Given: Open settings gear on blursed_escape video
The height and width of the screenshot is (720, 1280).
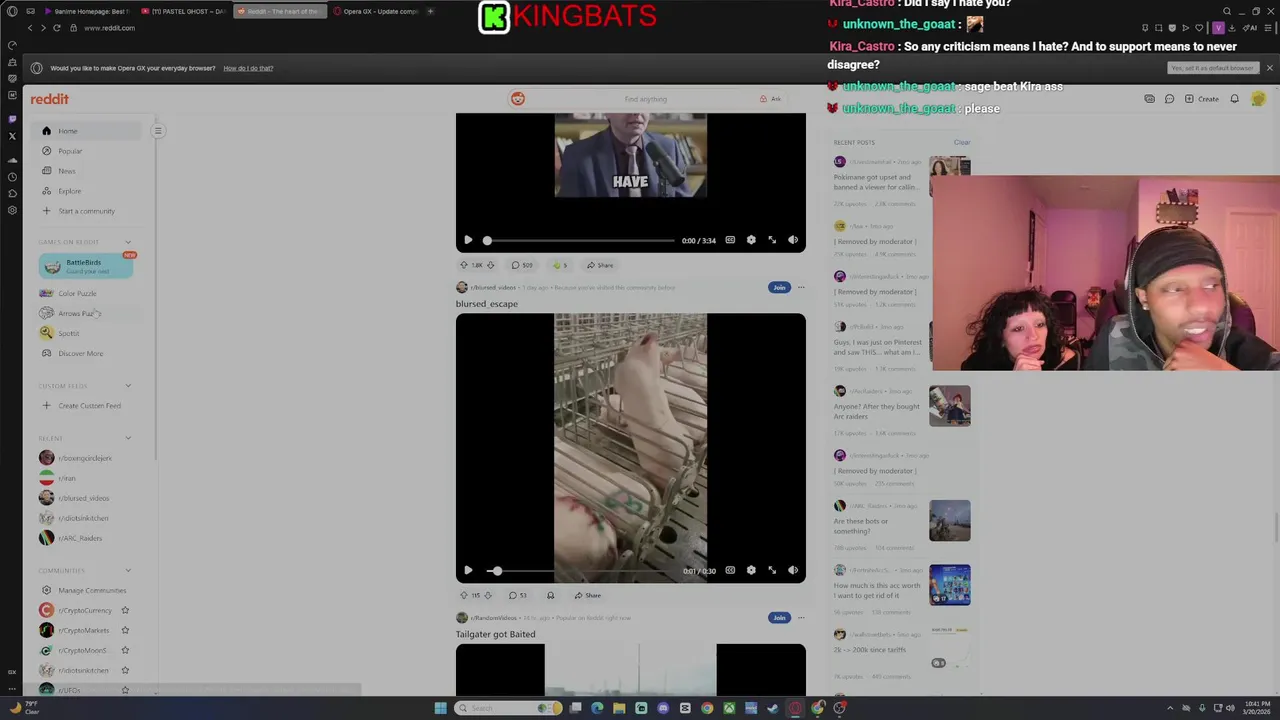Looking at the screenshot, I should (751, 570).
